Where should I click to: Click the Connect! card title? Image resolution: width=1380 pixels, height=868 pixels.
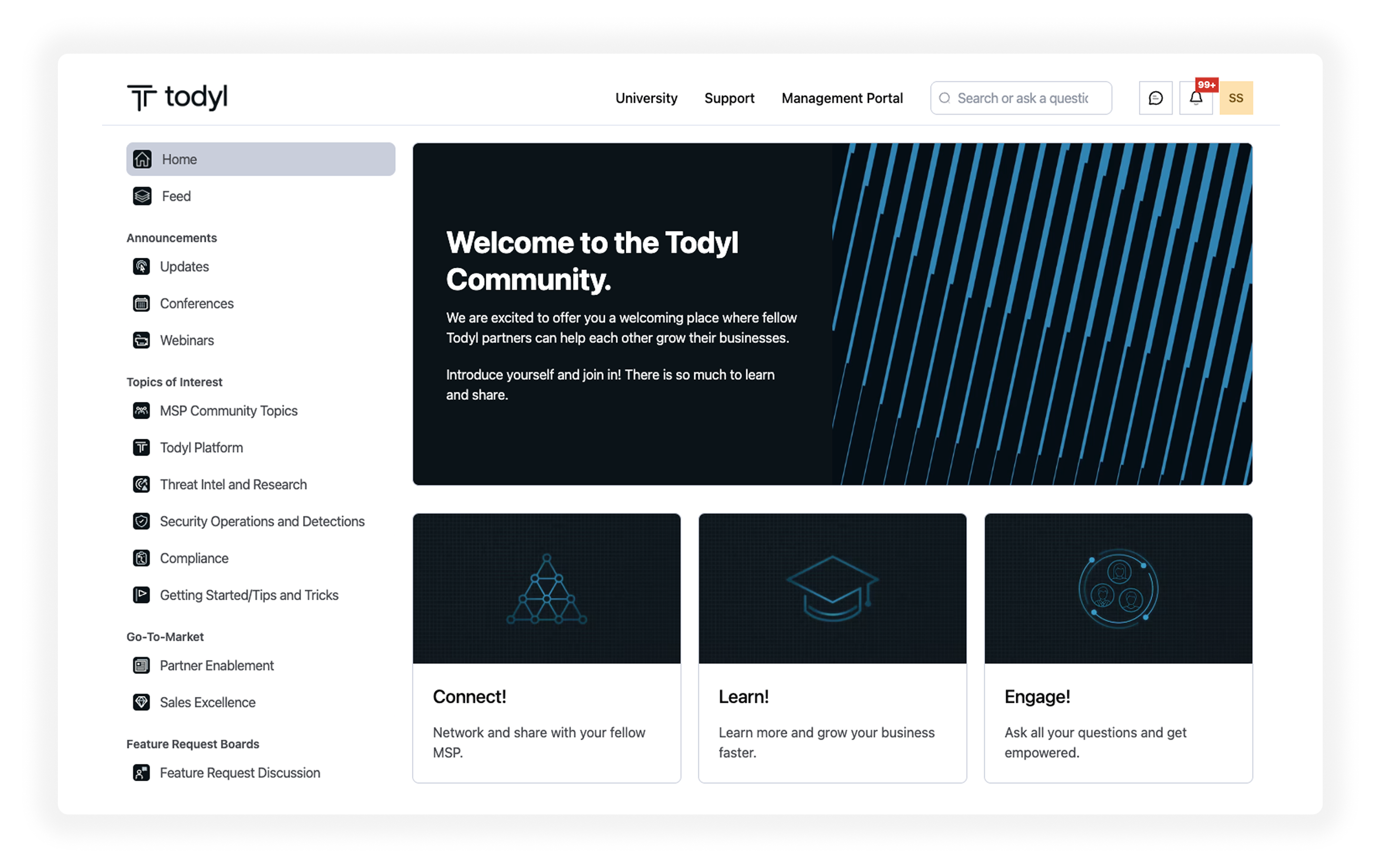point(470,697)
